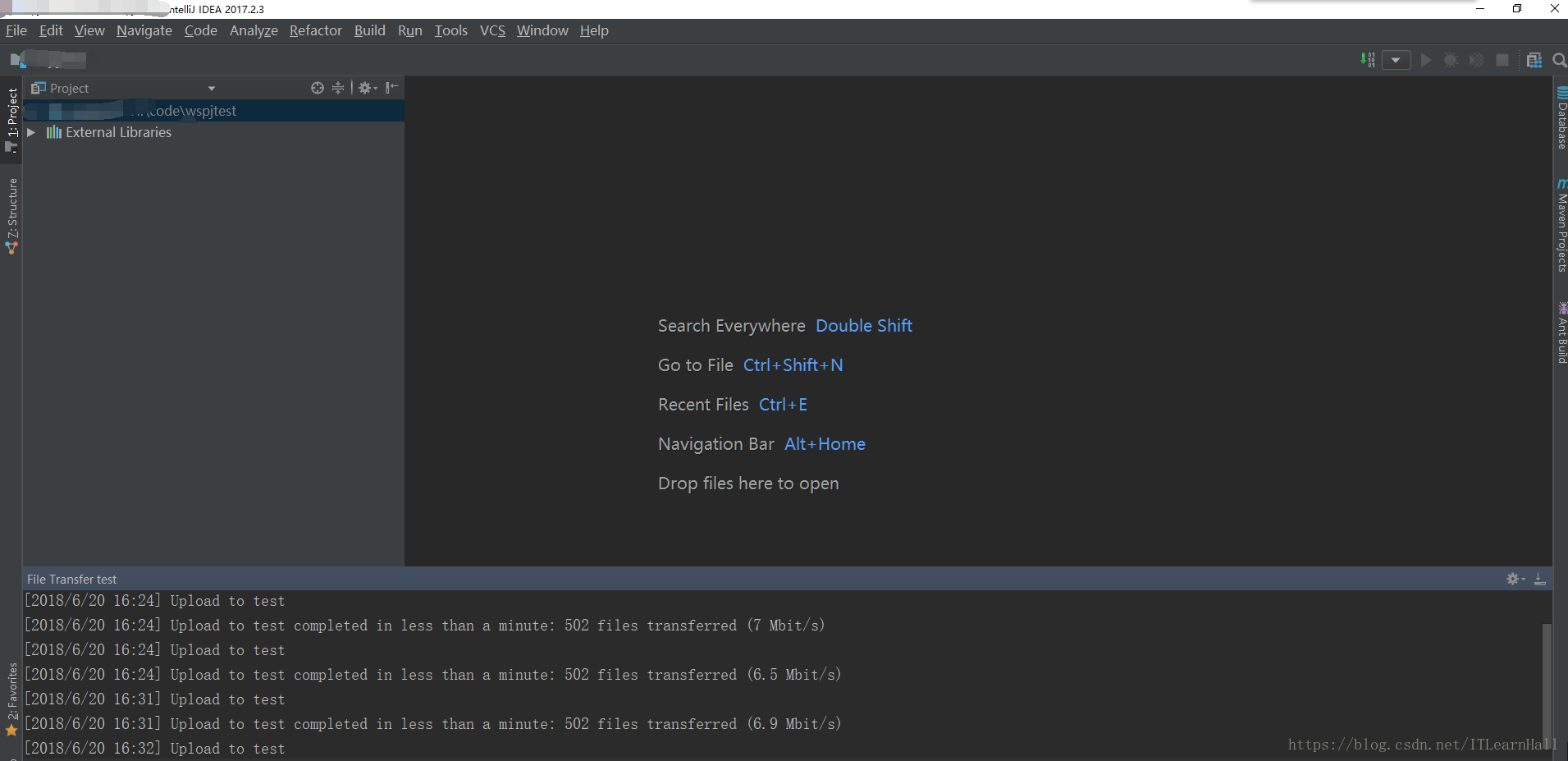The height and width of the screenshot is (761, 1568).
Task: Toggle the 1: Project side tab
Action: 11,120
